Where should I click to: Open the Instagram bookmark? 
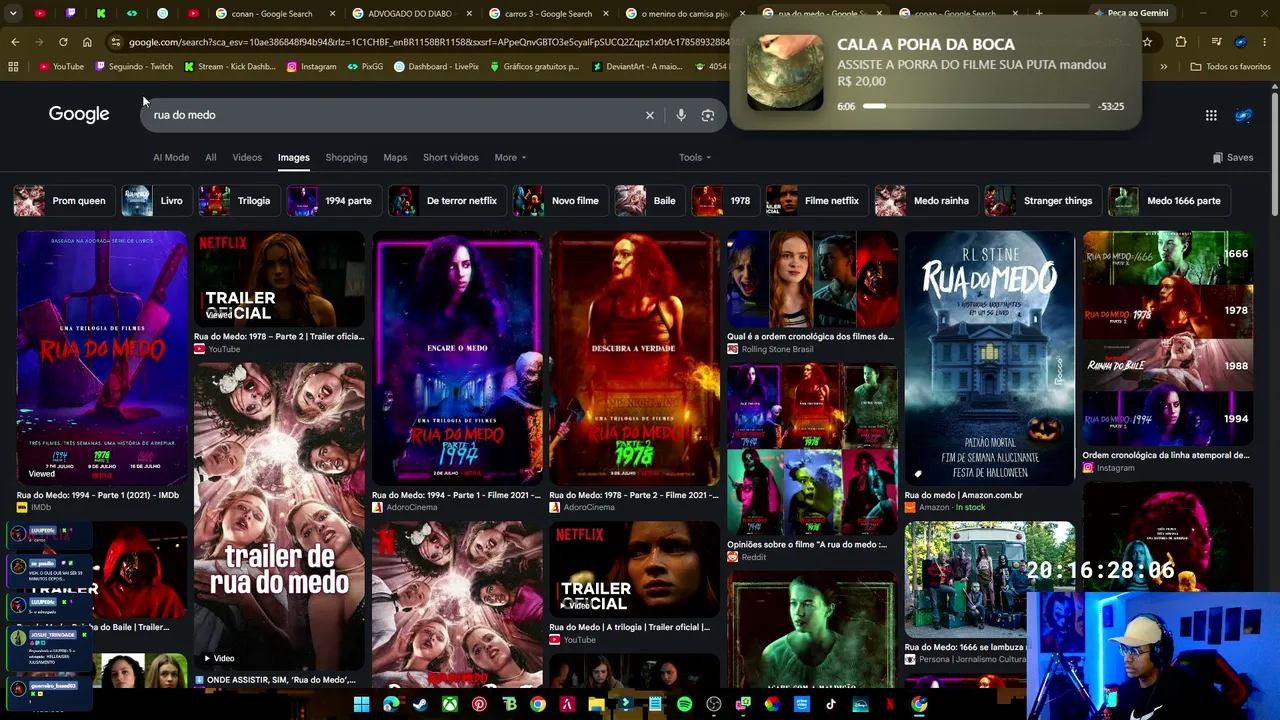coord(311,66)
